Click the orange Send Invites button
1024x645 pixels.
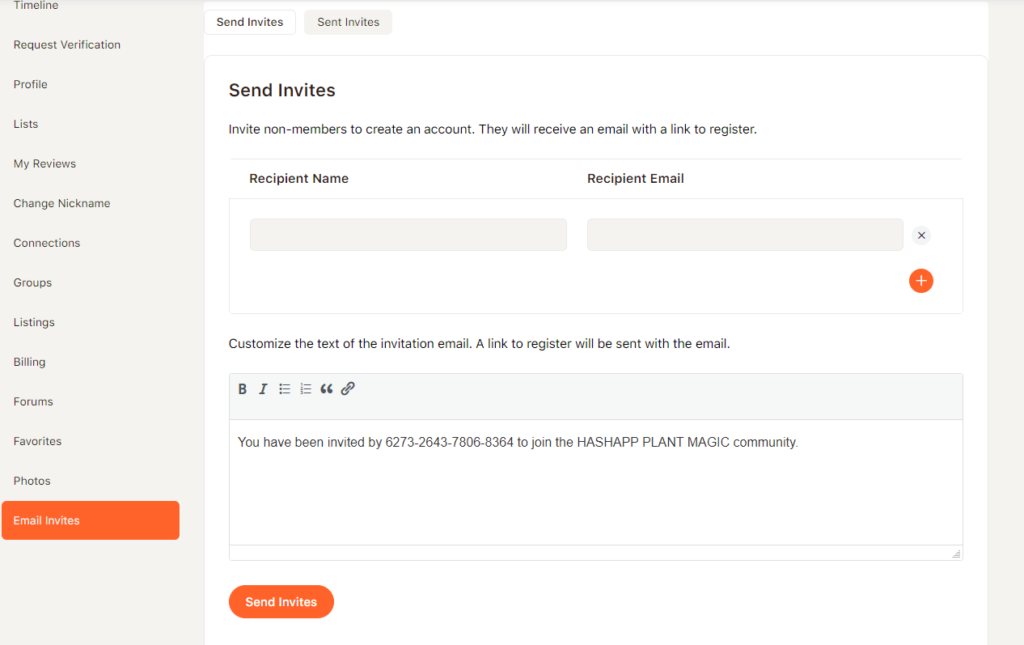(281, 602)
